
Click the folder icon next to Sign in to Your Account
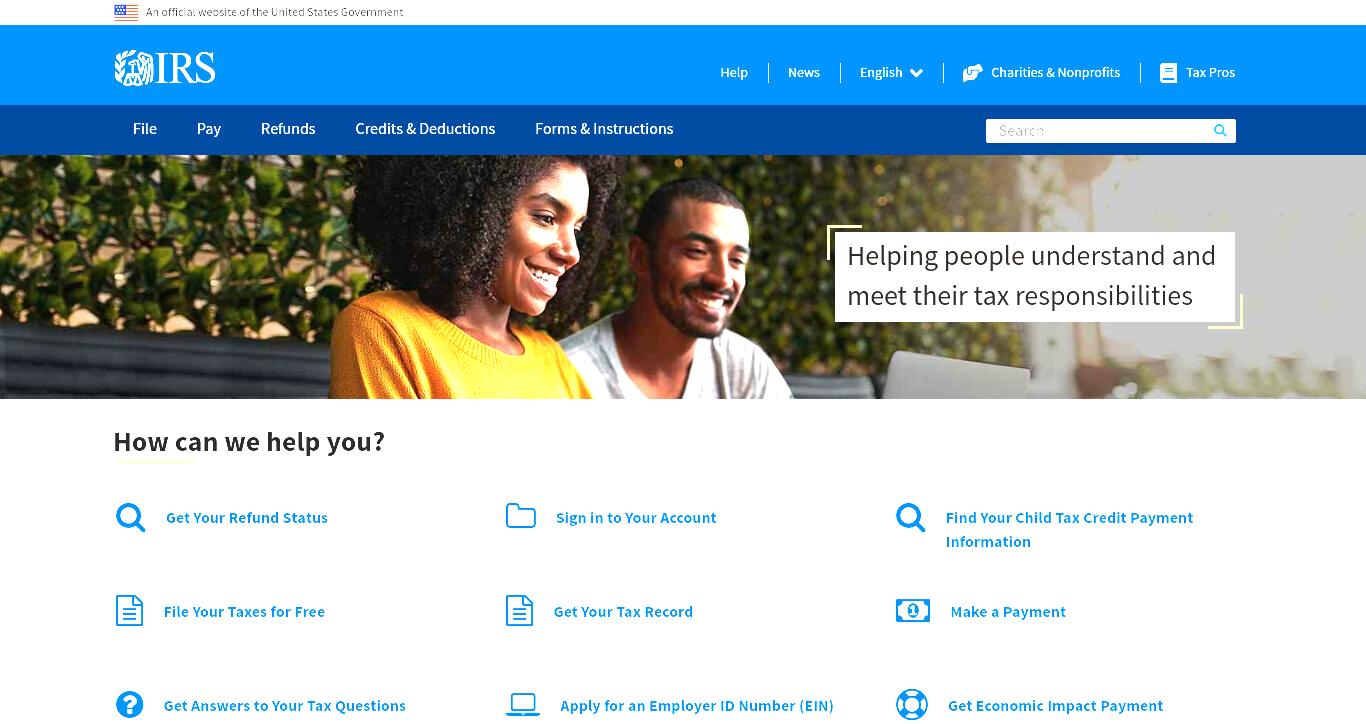pyautogui.click(x=521, y=516)
